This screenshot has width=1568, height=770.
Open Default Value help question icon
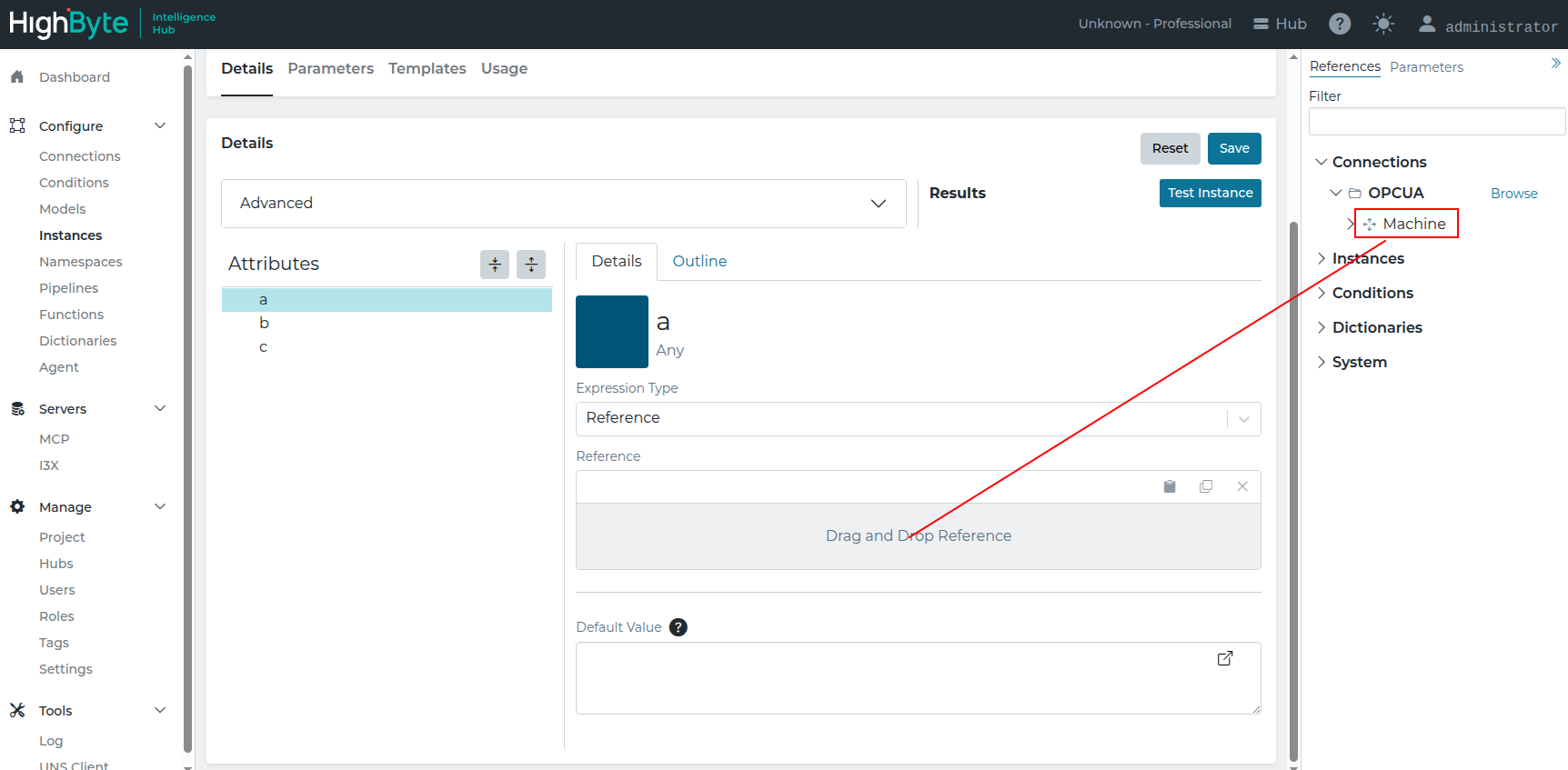point(678,627)
